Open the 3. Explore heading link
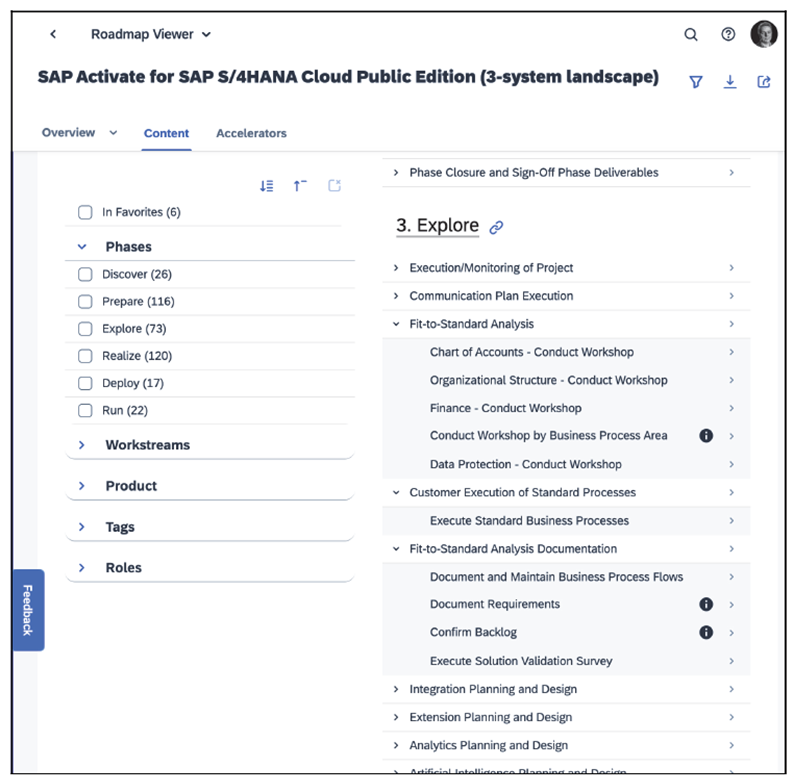Screen dimensions: 798x784 pos(438,226)
